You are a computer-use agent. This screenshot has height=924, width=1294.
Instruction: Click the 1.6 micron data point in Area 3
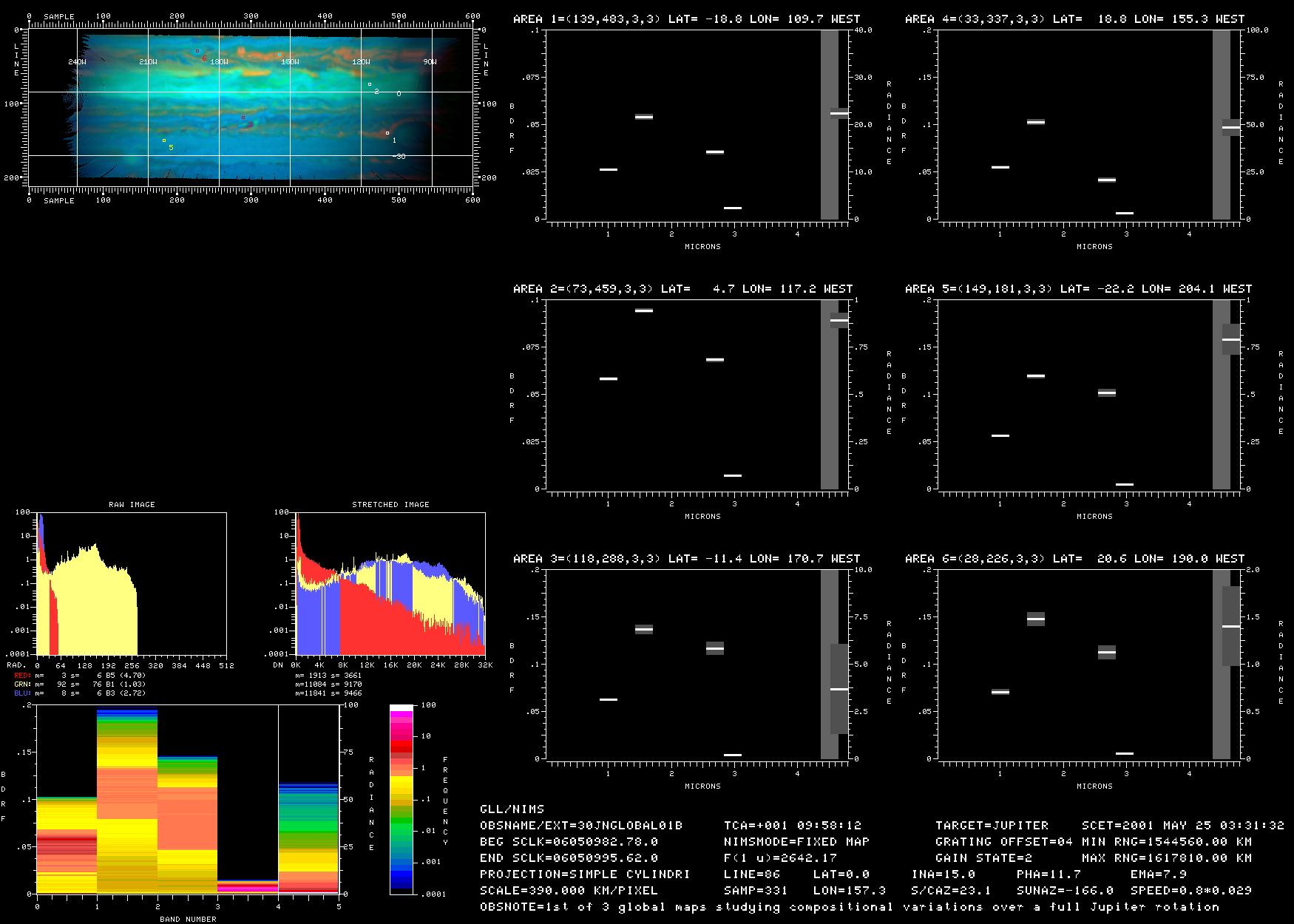644,630
